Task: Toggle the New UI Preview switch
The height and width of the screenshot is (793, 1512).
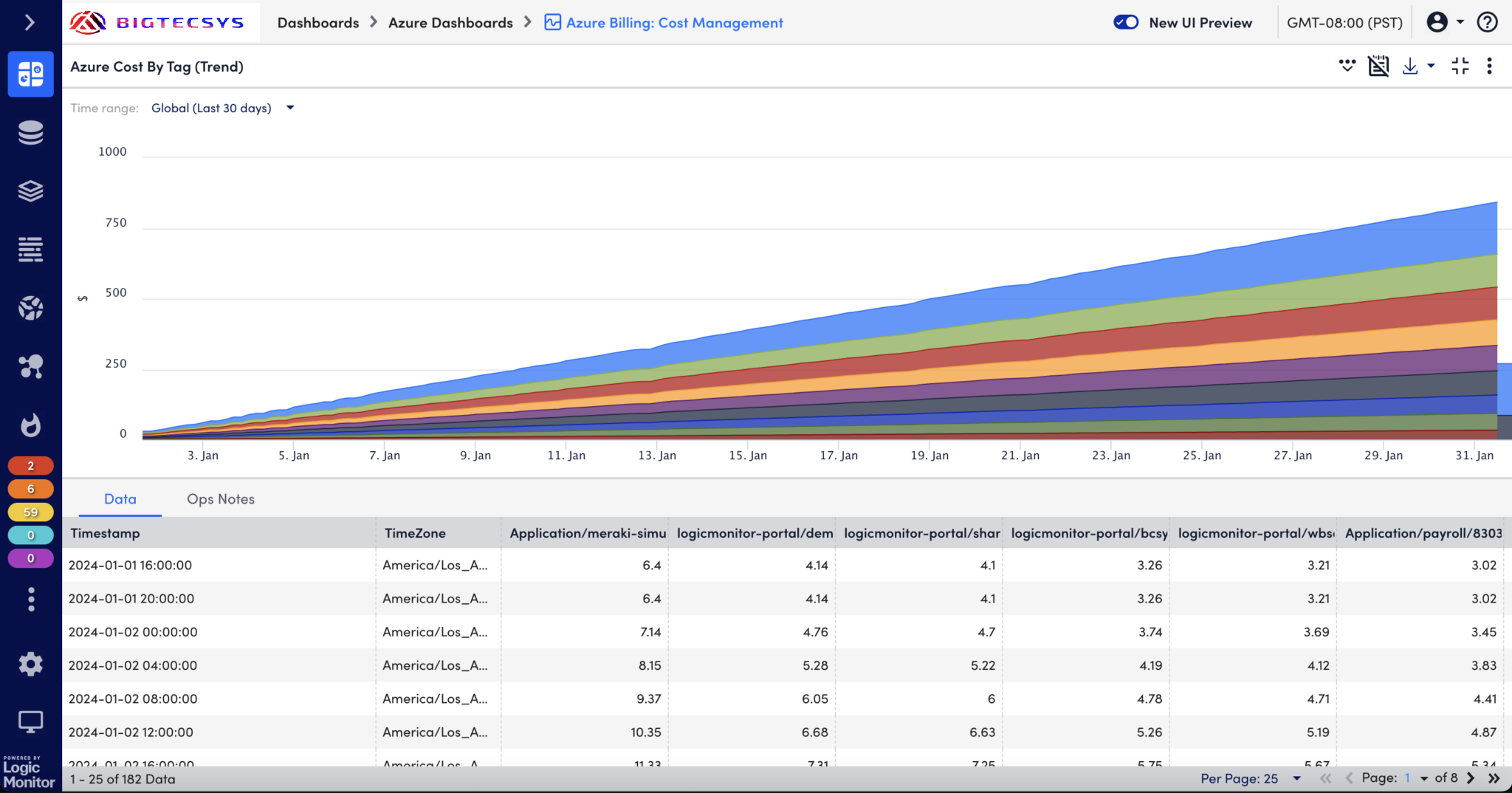Action: pyautogui.click(x=1126, y=22)
